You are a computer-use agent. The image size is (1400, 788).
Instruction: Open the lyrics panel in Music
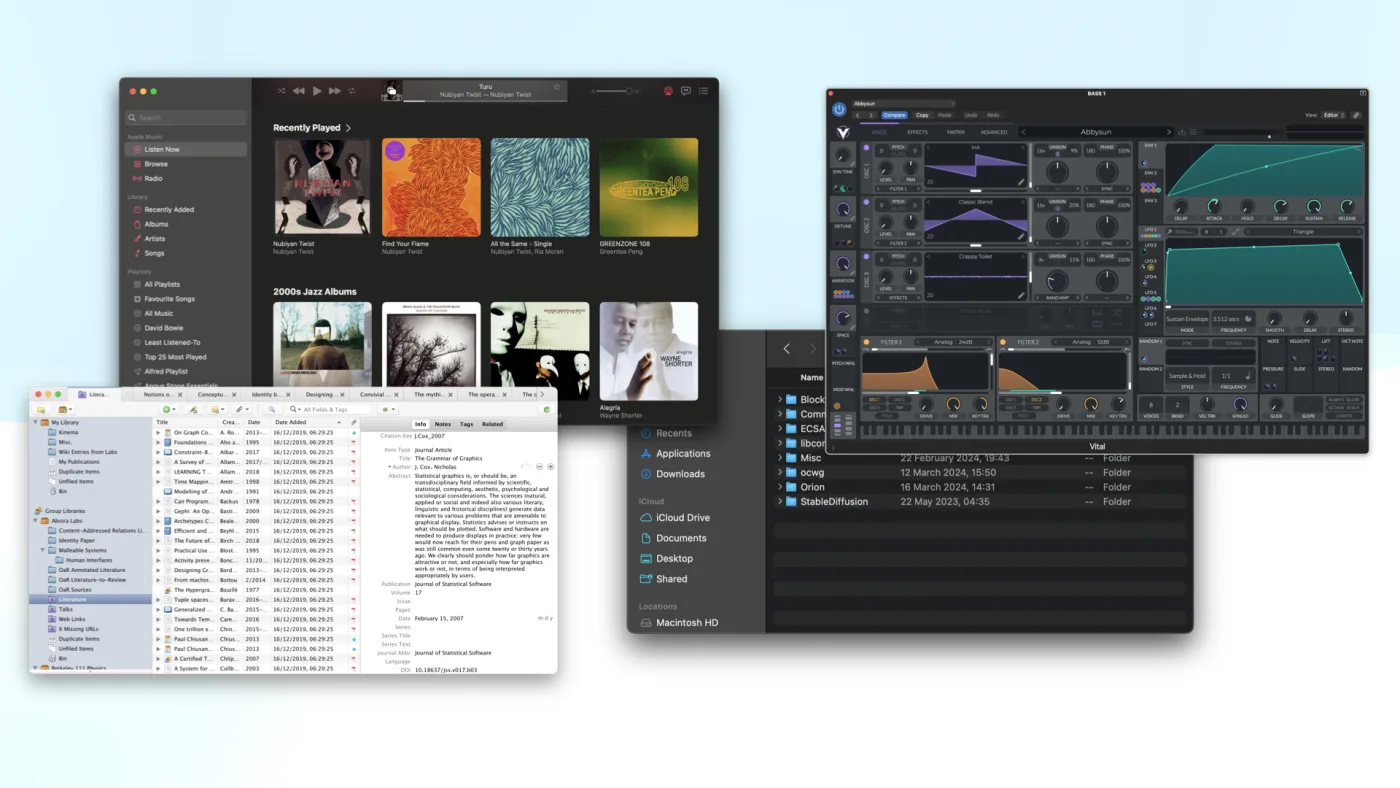pyautogui.click(x=686, y=91)
